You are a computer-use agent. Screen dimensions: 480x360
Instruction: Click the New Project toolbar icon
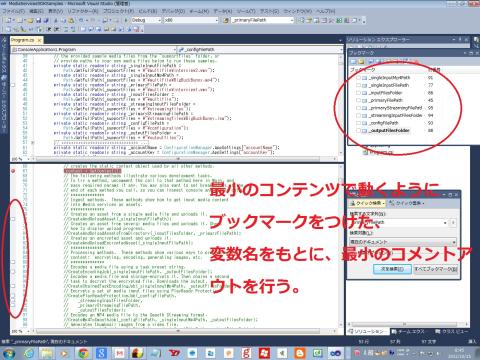8,20
